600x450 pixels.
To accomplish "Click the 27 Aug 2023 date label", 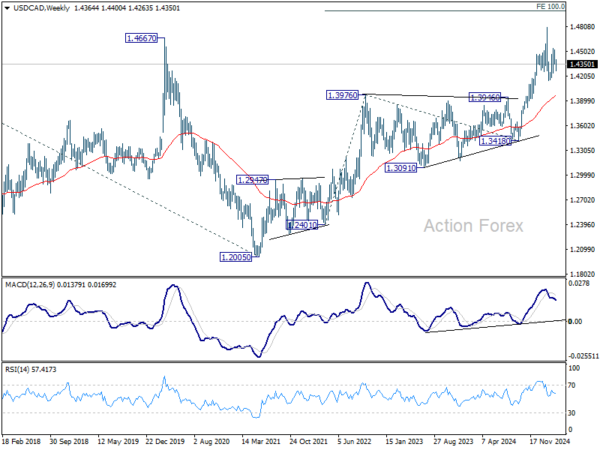I will pos(453,441).
